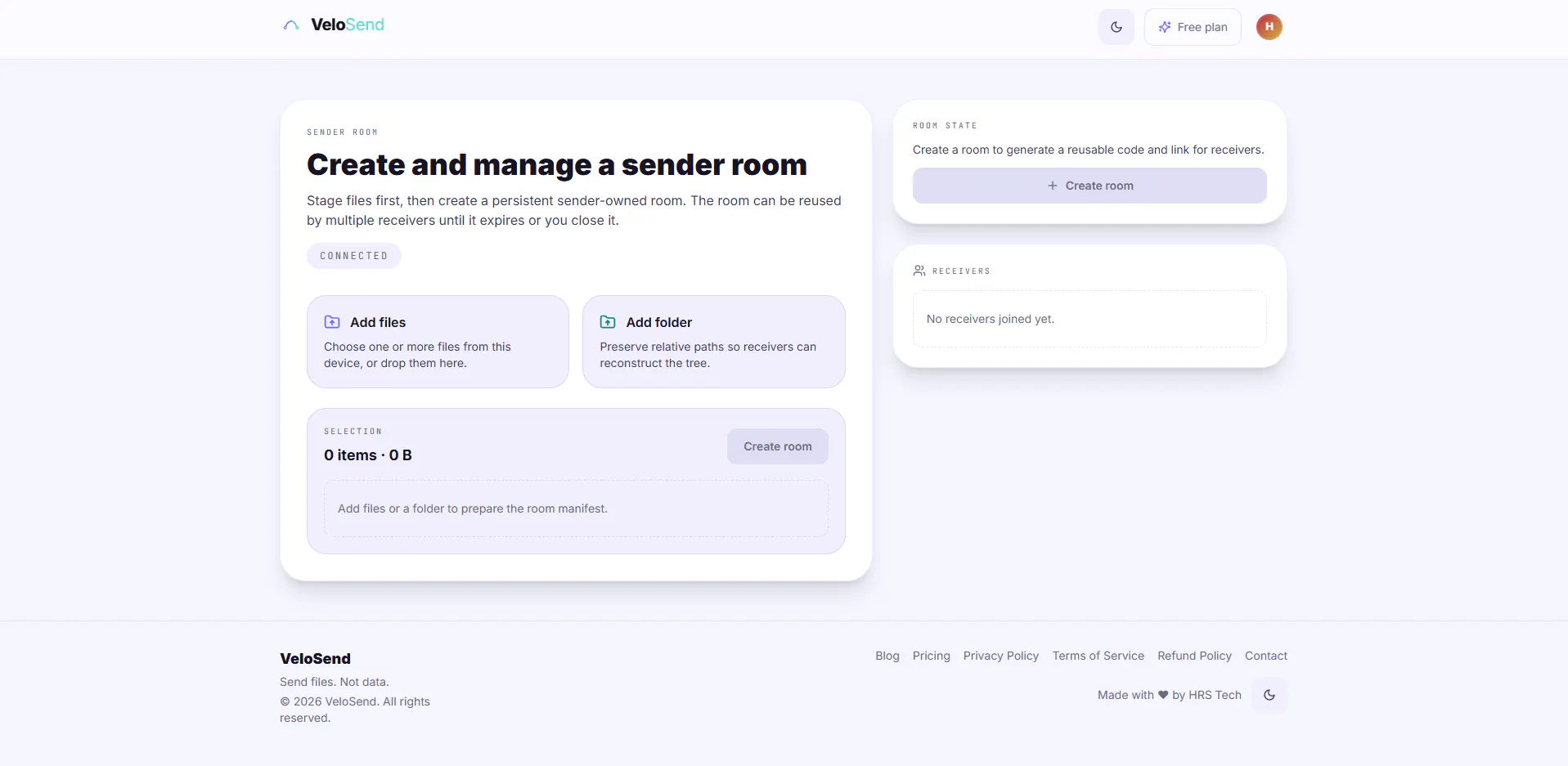Click the 'by HRS Tech' footer text
The width and height of the screenshot is (1568, 766).
[x=1206, y=695]
